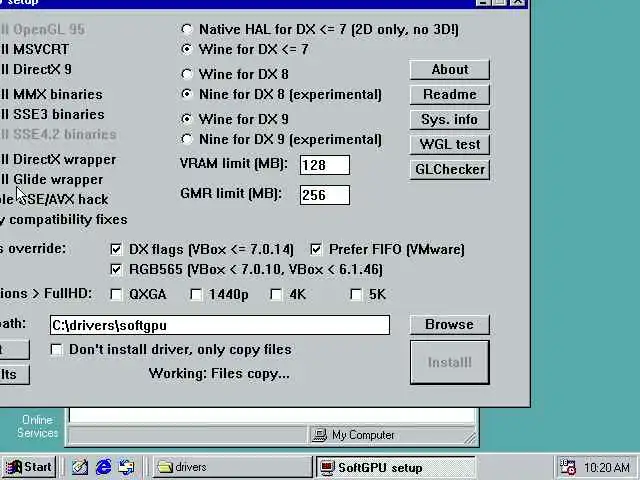Launch Internet Explorer from quick launch
This screenshot has width=640, height=480.
(103, 467)
